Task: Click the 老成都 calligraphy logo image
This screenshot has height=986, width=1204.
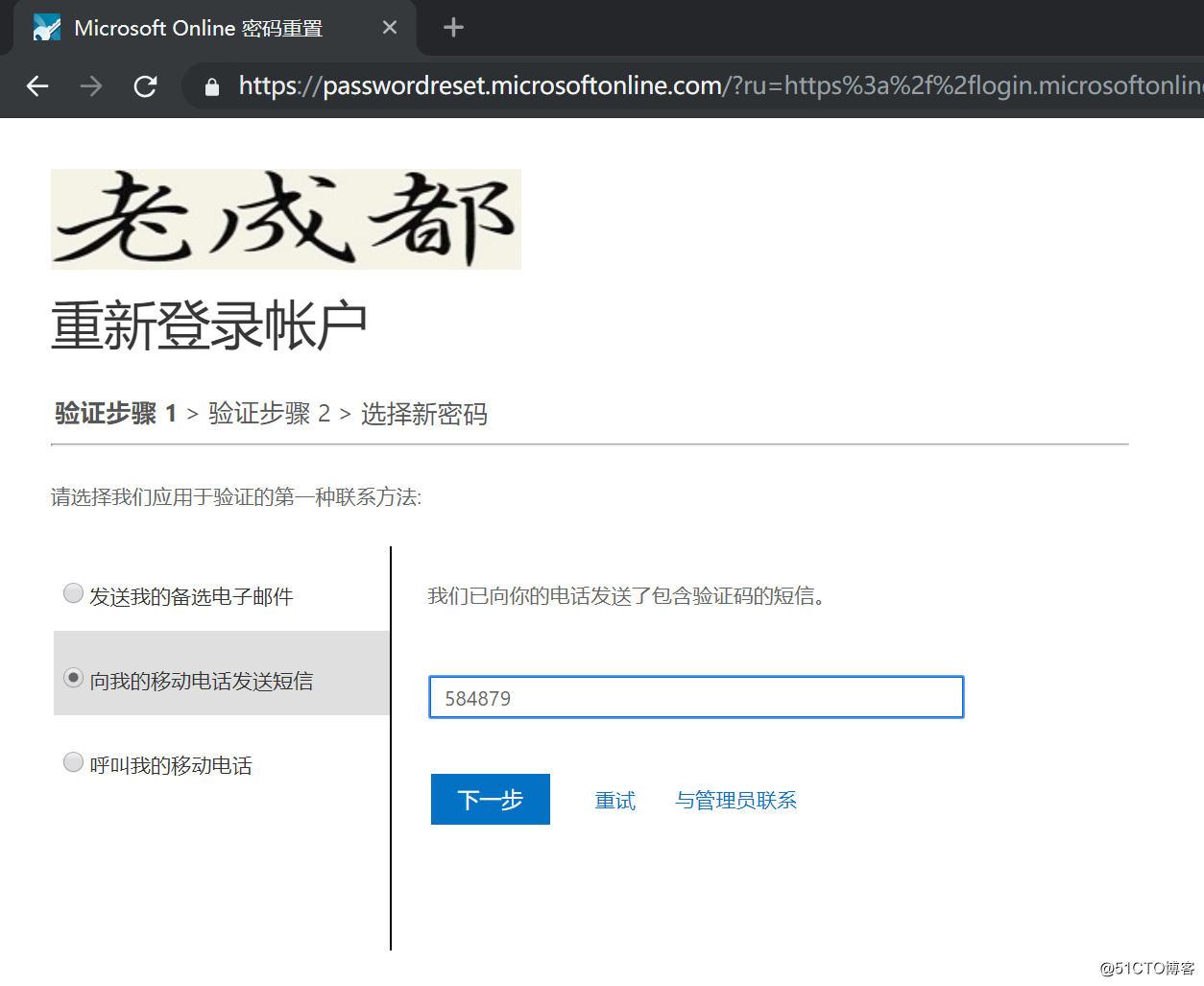Action: tap(286, 219)
